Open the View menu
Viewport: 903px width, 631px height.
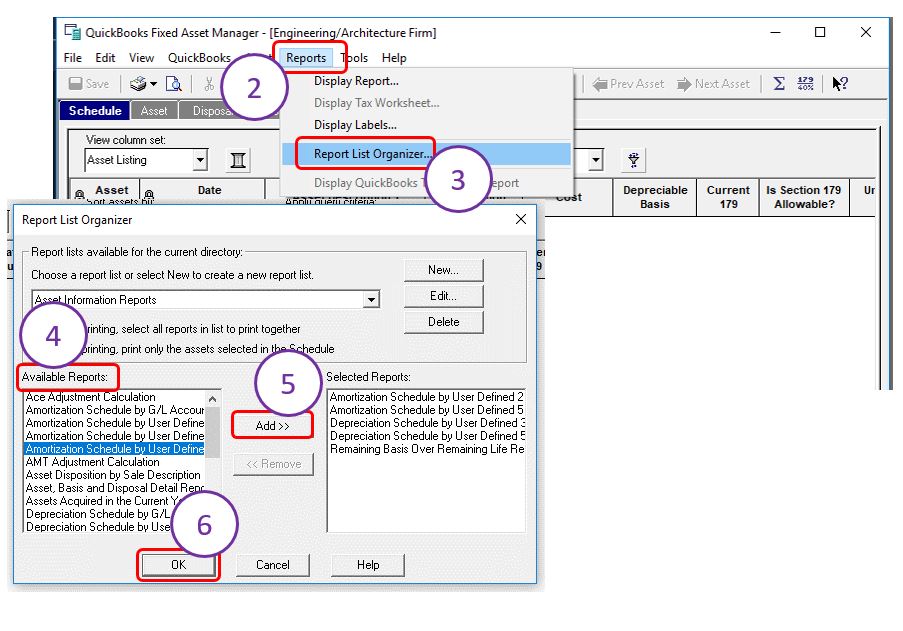(141, 58)
